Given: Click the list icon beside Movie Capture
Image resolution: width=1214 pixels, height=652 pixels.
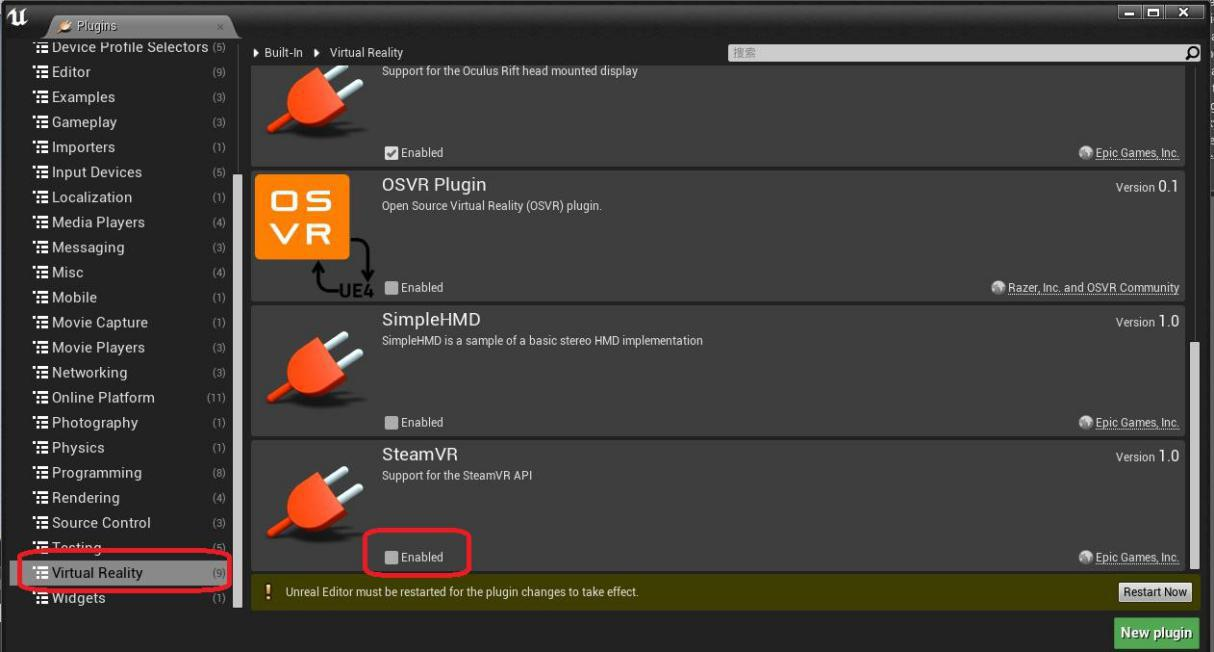Looking at the screenshot, I should [40, 322].
